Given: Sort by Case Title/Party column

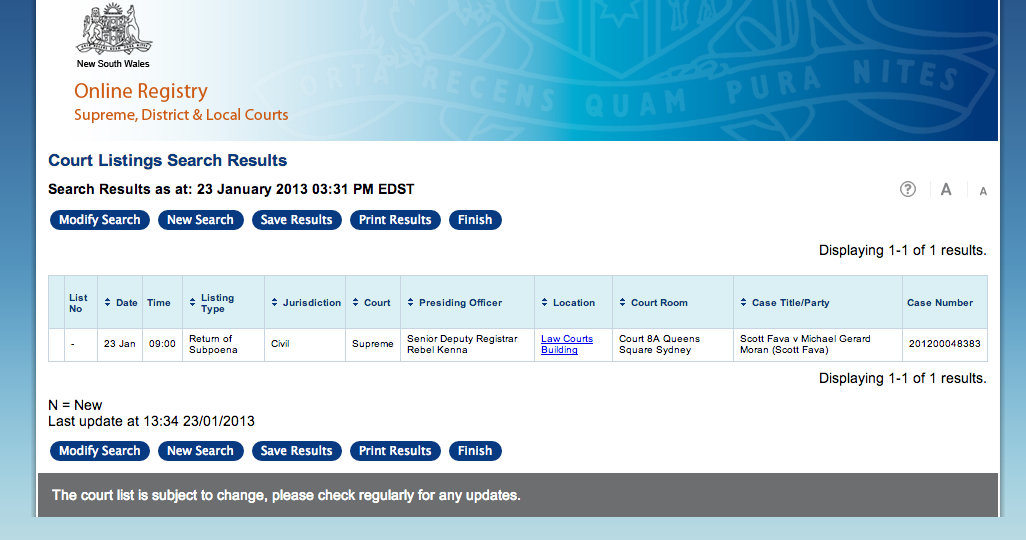Looking at the screenshot, I should tap(784, 303).
